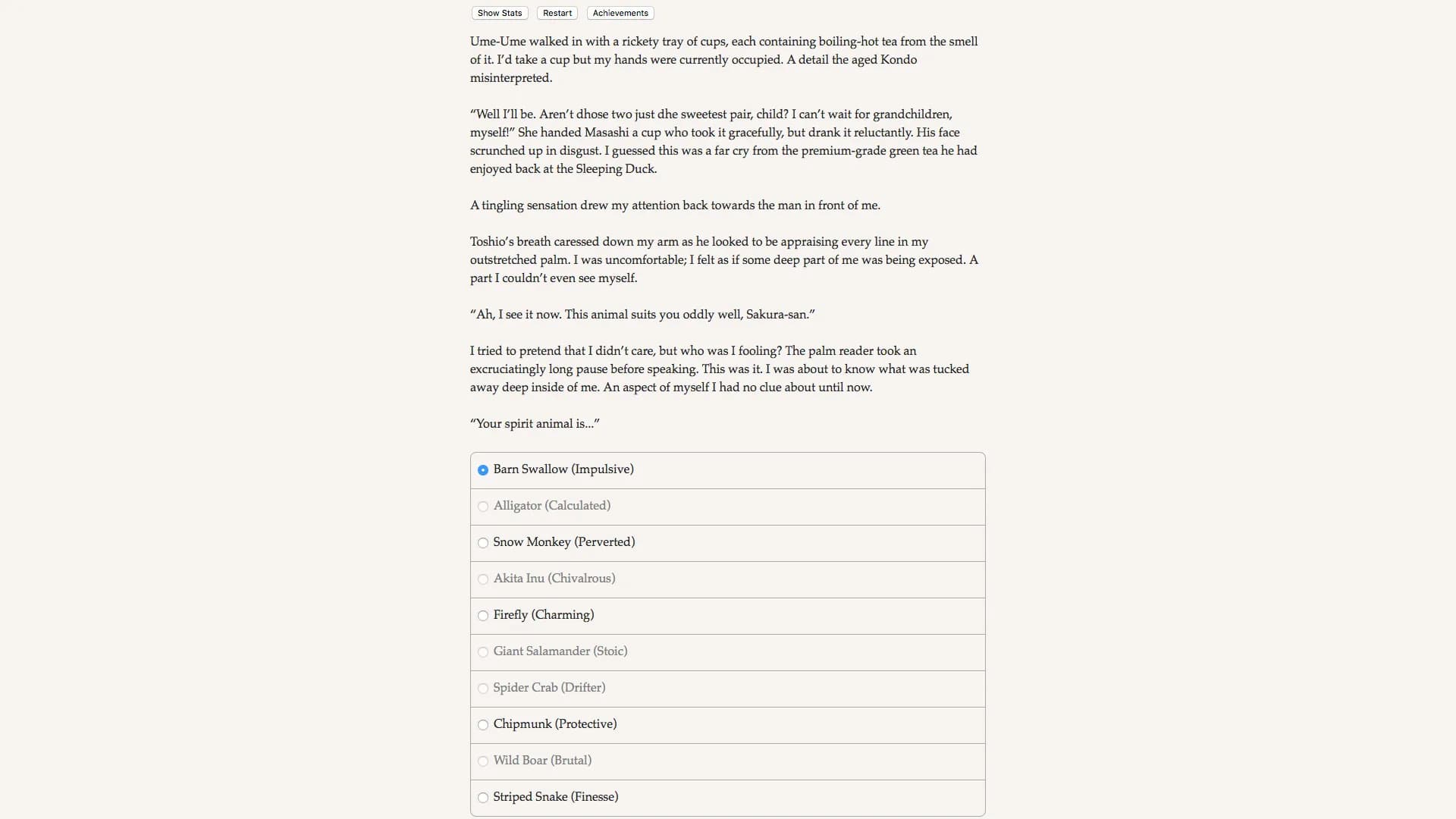Select Chipmunk (Protective) radio button
1456x819 pixels.
pos(483,725)
